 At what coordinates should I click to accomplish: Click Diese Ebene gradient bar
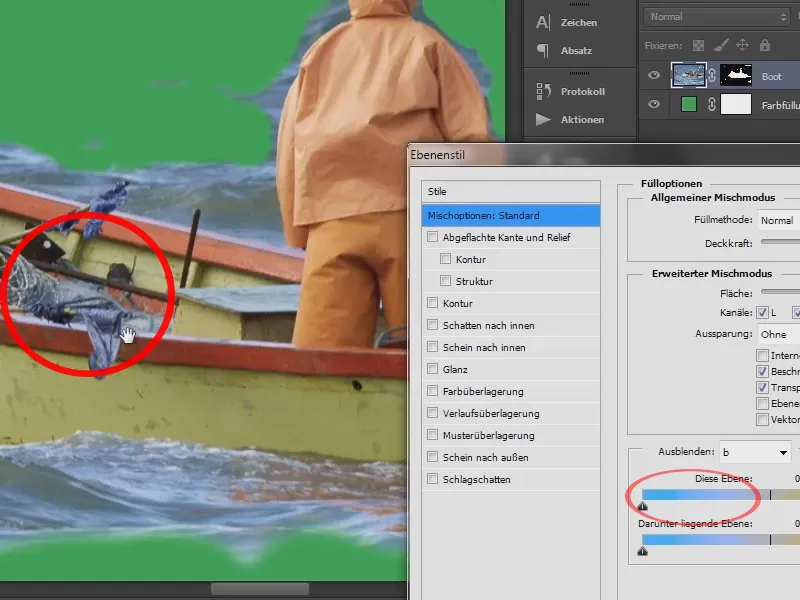pyautogui.click(x=720, y=494)
